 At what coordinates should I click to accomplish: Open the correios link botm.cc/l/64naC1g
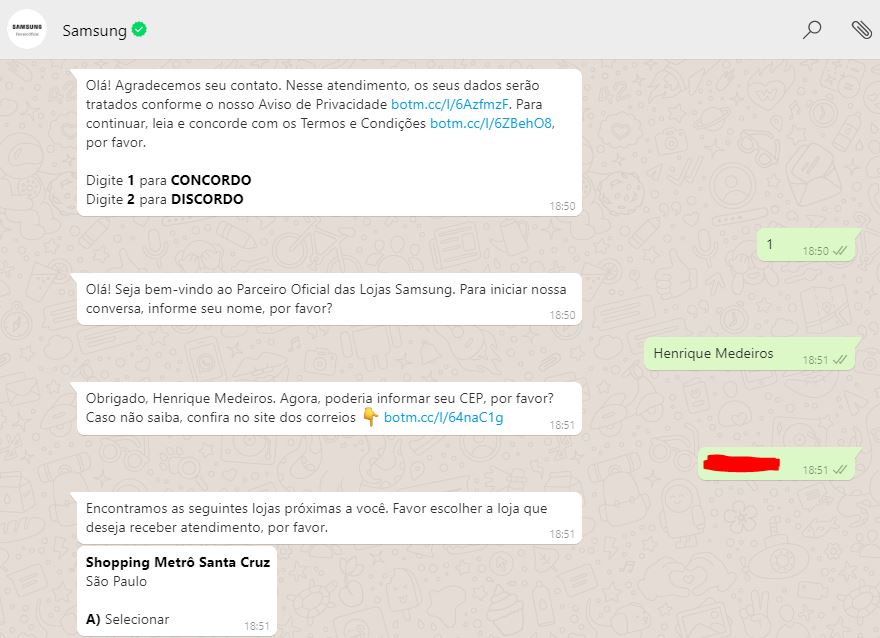pyautogui.click(x=443, y=417)
